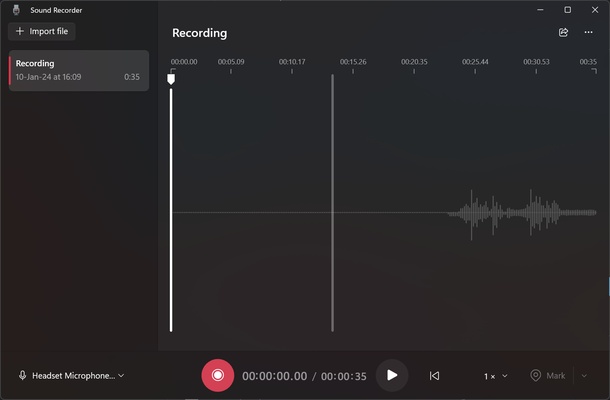Click the 00:10.17 timeline tick label
This screenshot has height=400, width=610.
coord(292,61)
